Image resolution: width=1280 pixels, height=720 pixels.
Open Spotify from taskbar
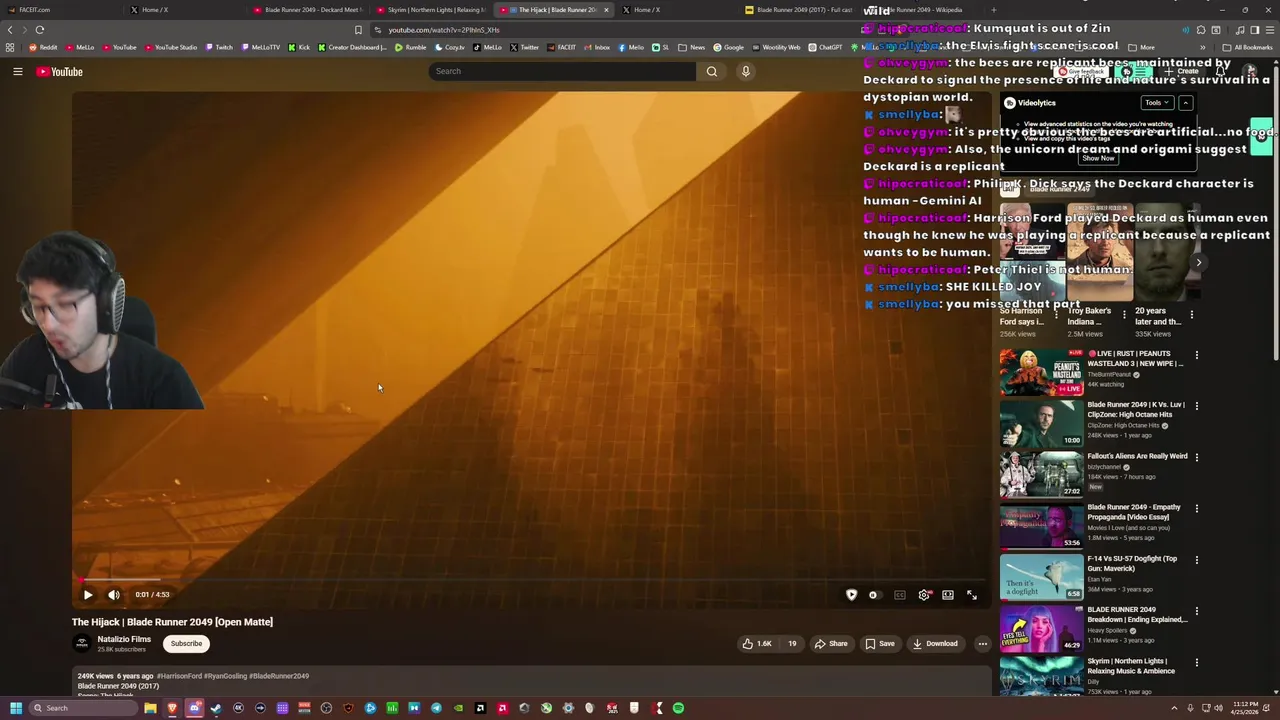[x=678, y=708]
